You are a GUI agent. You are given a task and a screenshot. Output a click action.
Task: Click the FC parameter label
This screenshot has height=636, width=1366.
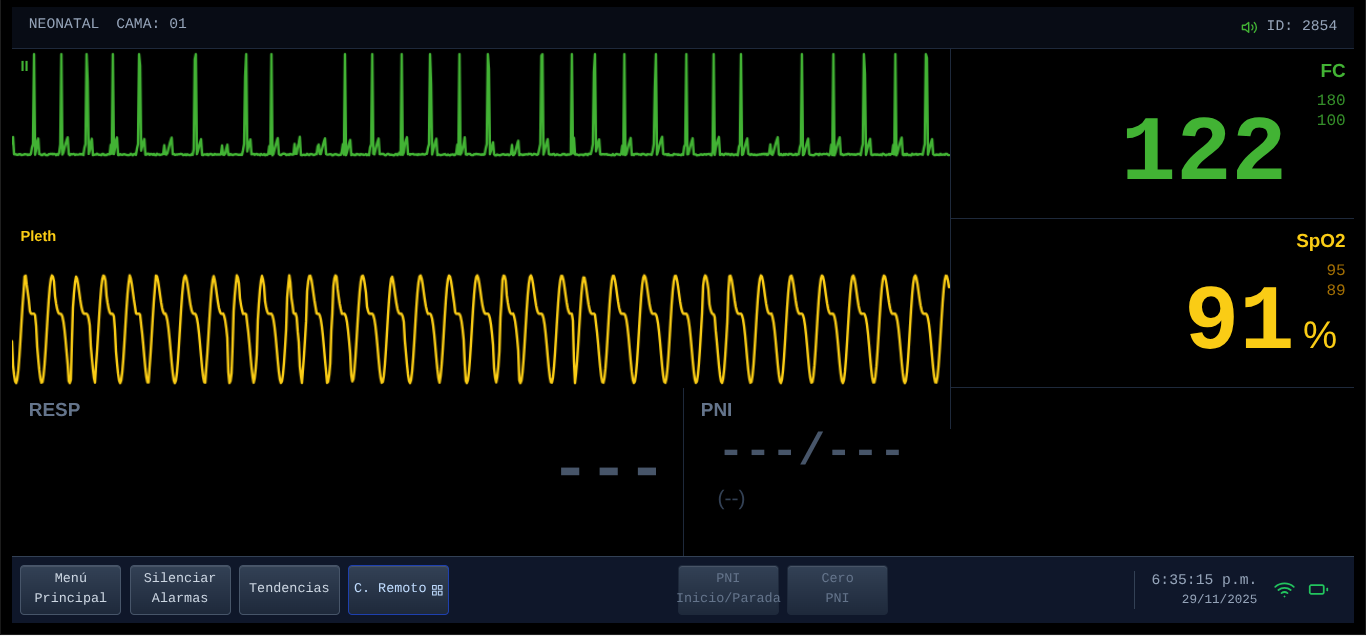(x=1332, y=71)
